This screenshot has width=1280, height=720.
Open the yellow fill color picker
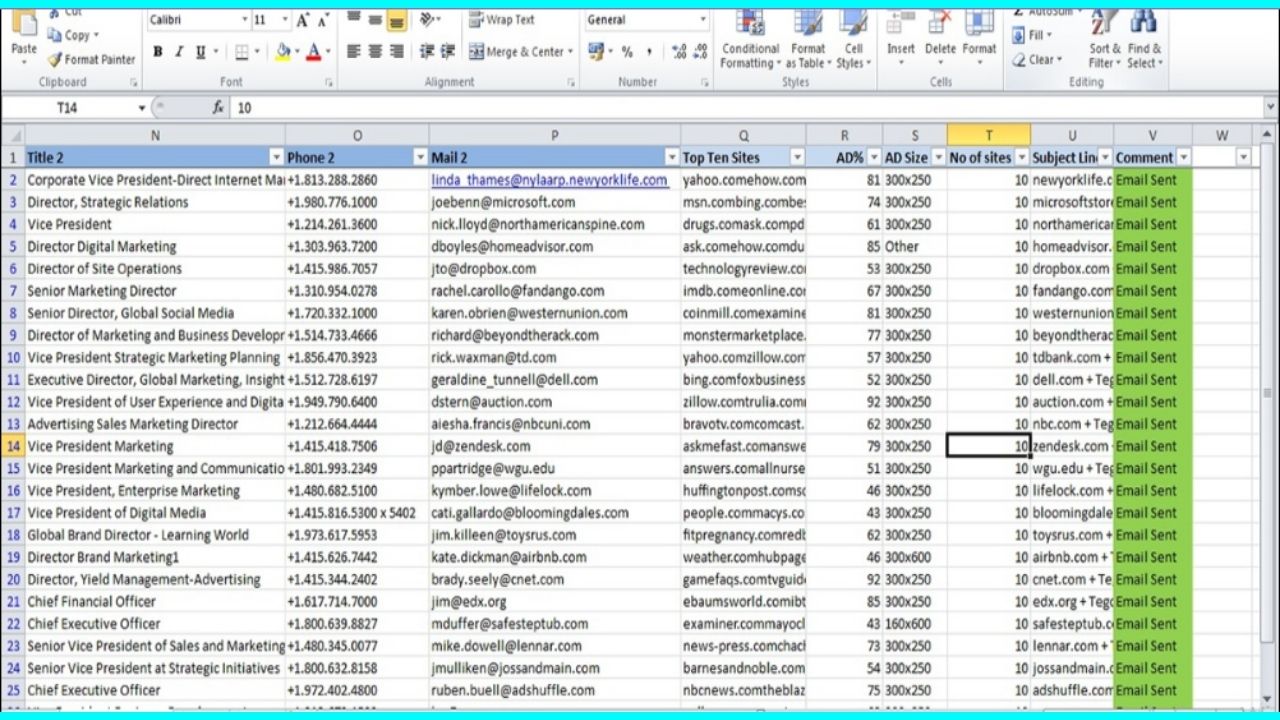[297, 52]
